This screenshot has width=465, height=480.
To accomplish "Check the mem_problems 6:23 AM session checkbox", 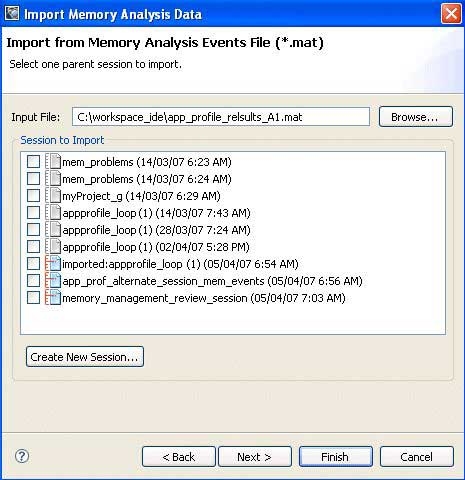I will click(33, 162).
